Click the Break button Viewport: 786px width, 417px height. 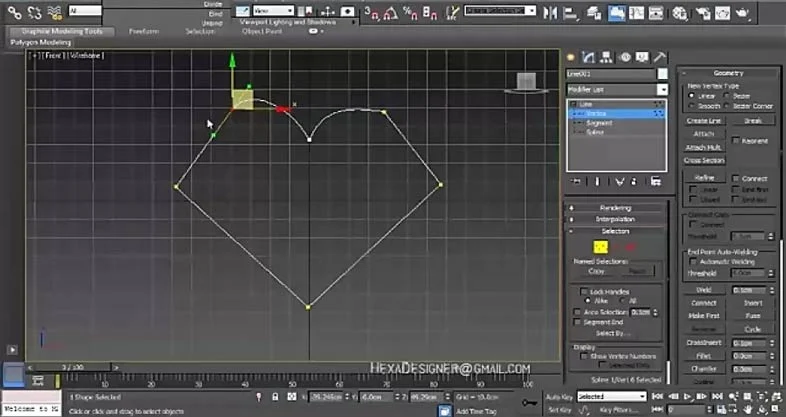pyautogui.click(x=752, y=121)
